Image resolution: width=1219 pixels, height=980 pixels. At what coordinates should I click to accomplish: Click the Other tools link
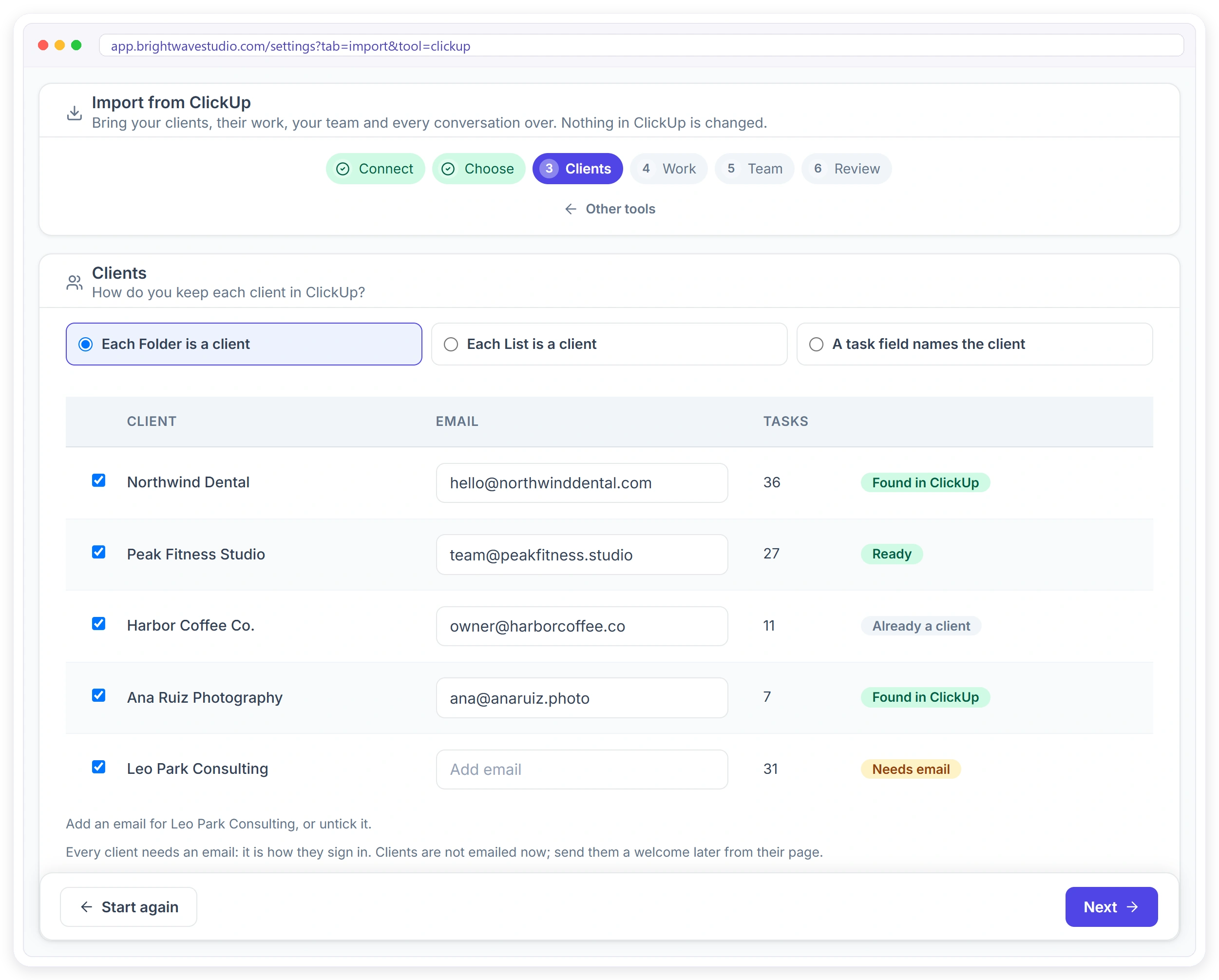[x=609, y=209]
